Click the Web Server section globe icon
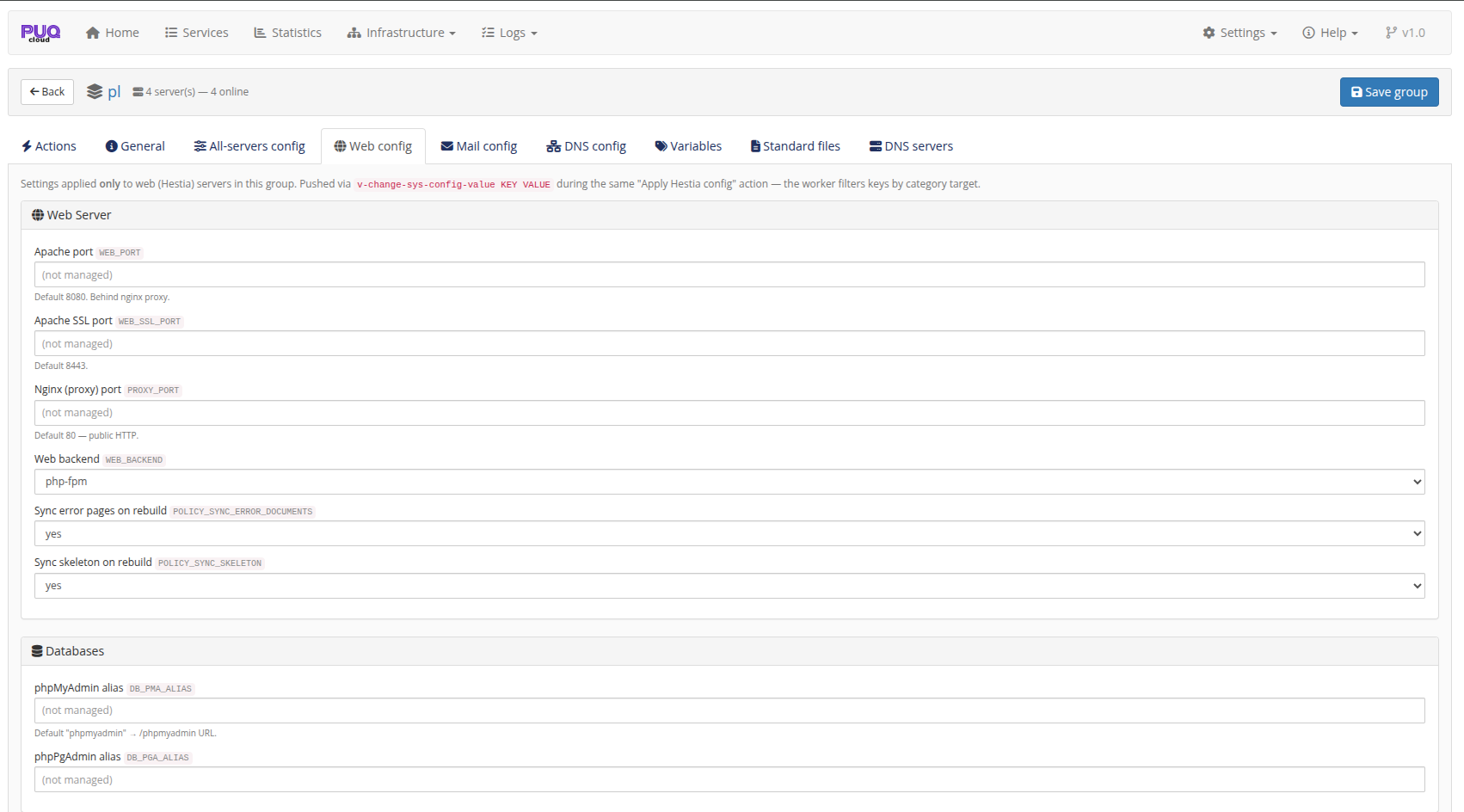 [x=38, y=215]
